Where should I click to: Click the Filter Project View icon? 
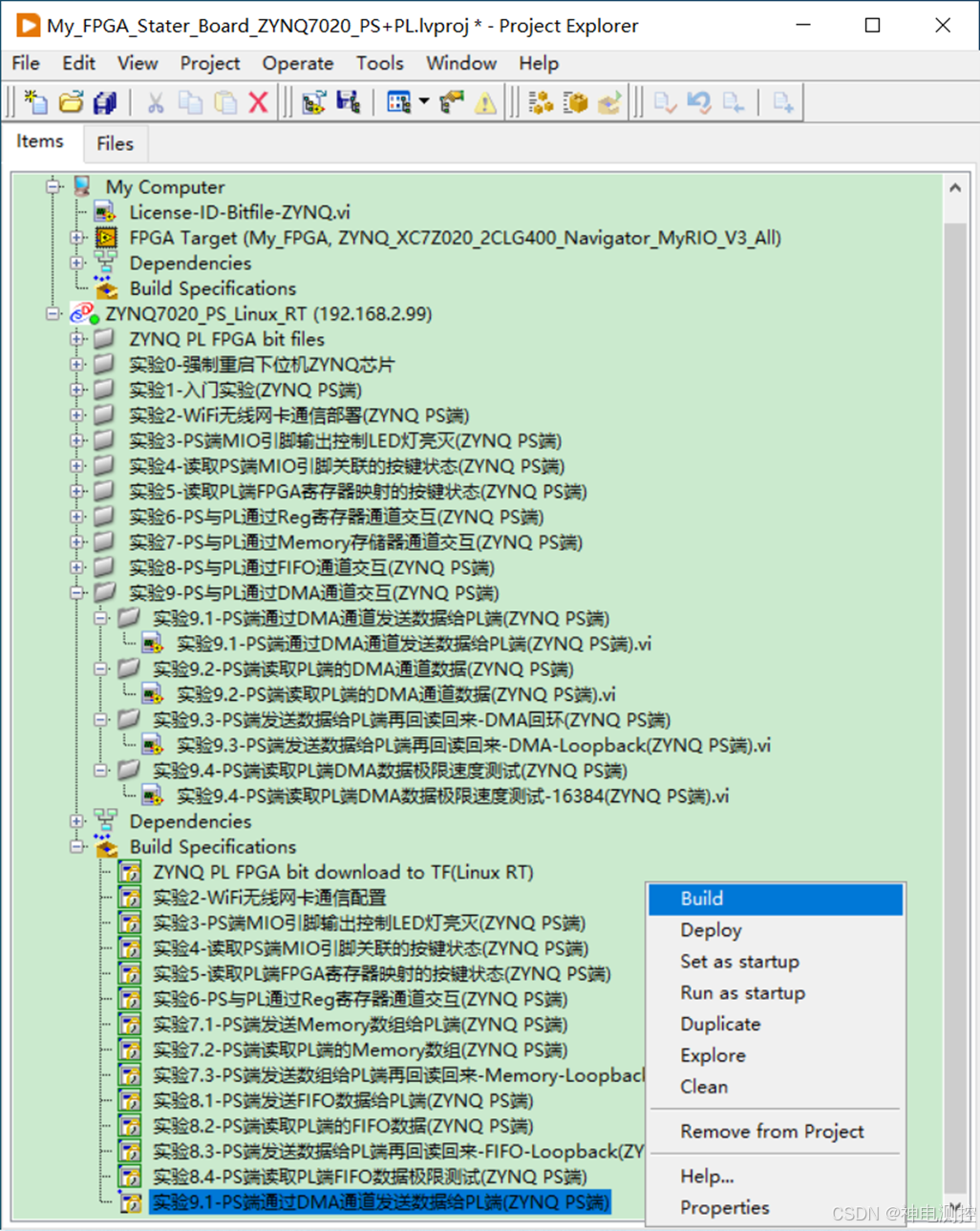point(398,102)
